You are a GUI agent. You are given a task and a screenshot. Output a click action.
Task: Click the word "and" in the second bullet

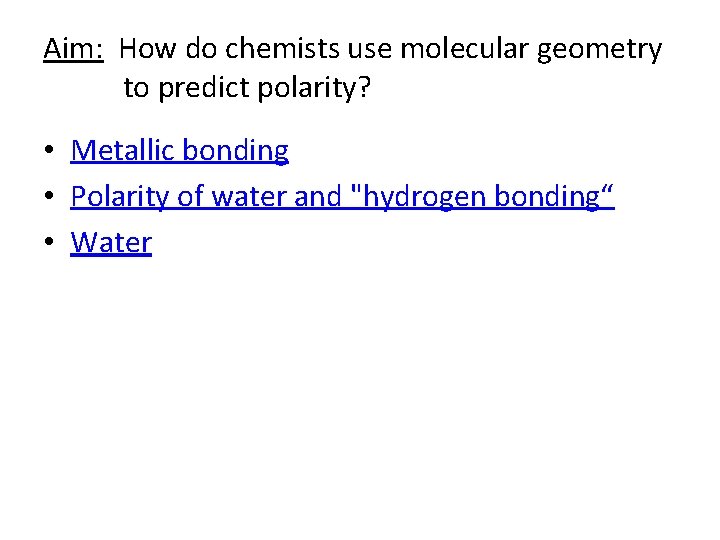click(x=318, y=197)
